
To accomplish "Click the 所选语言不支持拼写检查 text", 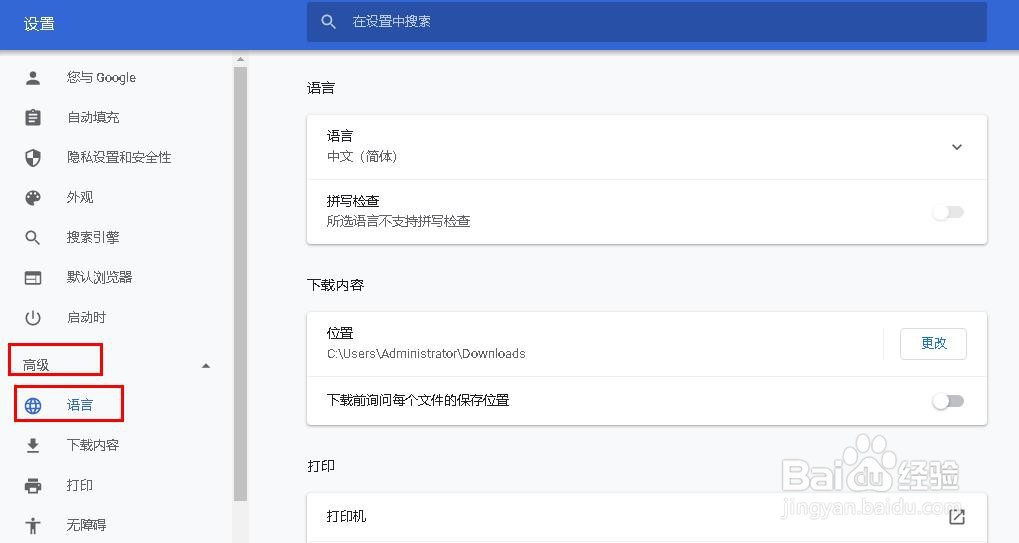I will tap(398, 221).
